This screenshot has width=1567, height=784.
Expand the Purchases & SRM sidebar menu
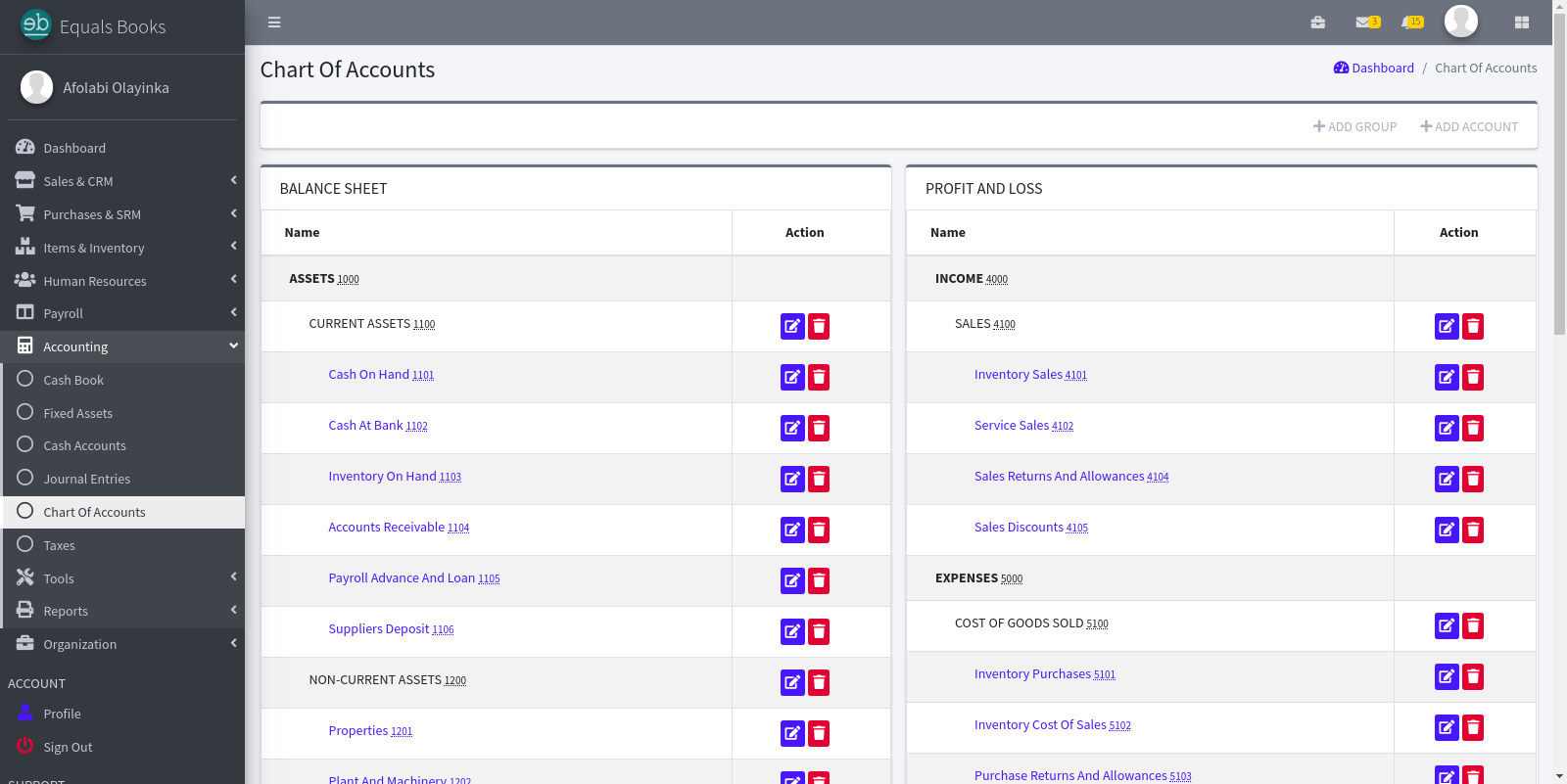point(122,214)
